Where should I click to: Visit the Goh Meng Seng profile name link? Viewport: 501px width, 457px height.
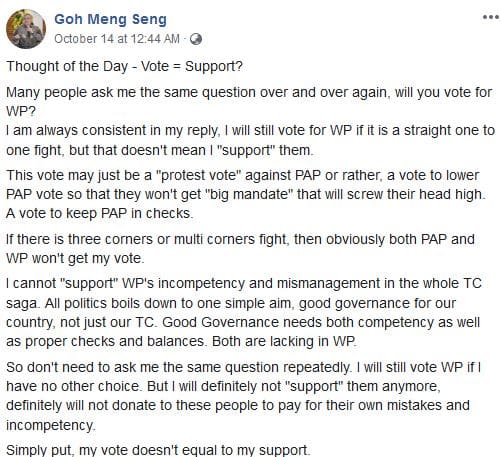[110, 19]
